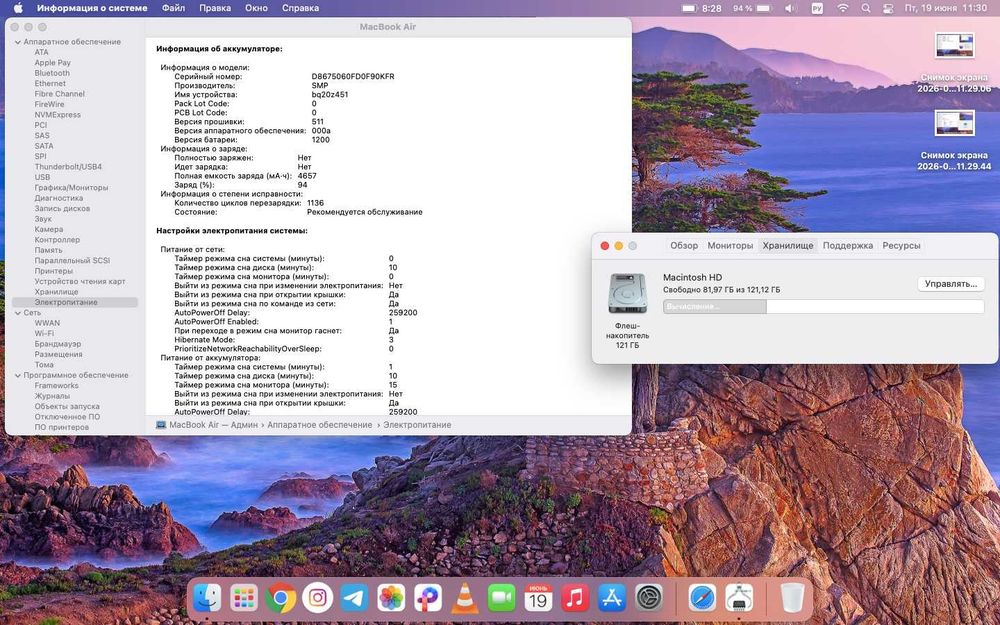
Task: Select Память in the sidebar
Action: (48, 251)
